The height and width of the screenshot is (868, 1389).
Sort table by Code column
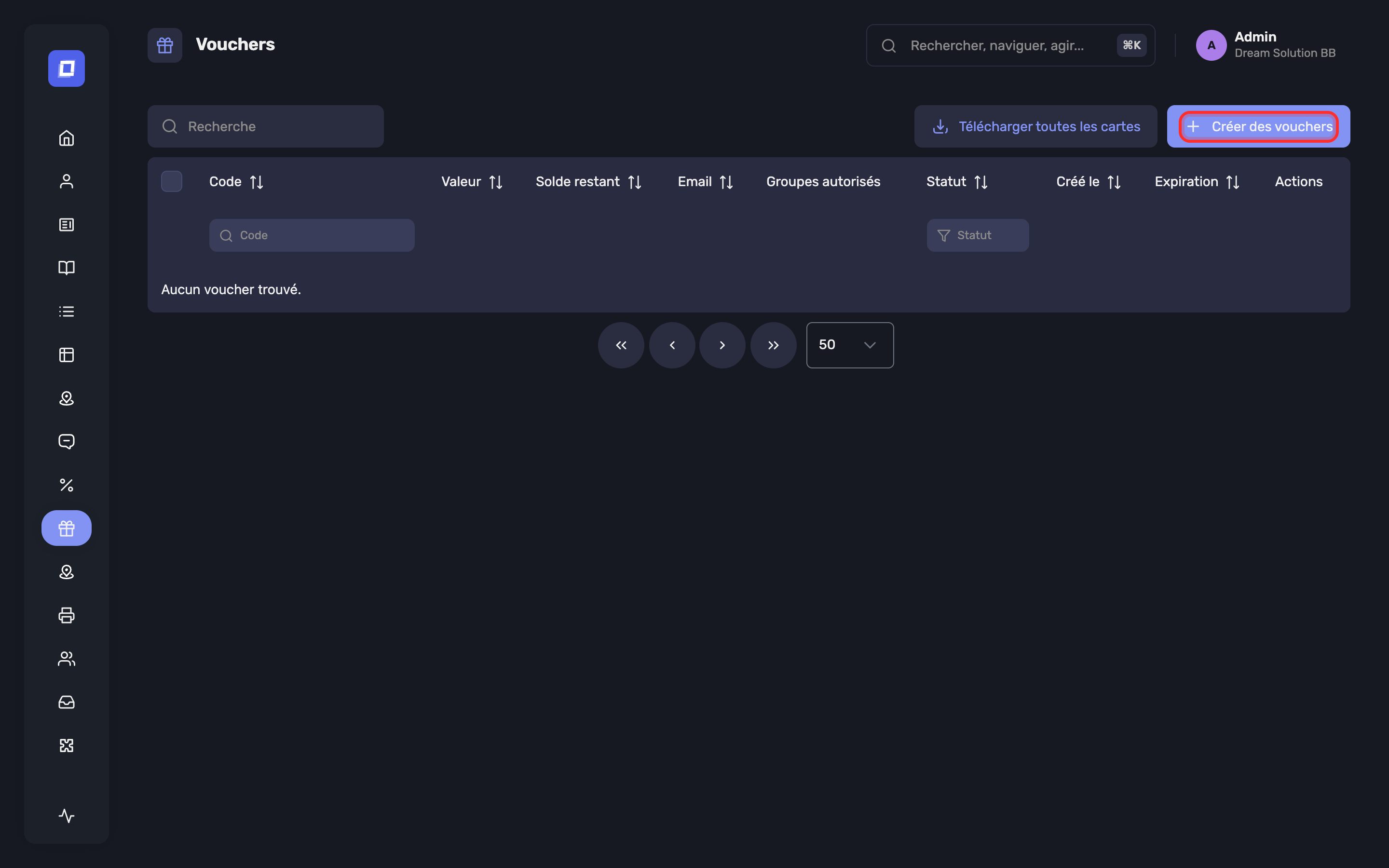click(257, 182)
